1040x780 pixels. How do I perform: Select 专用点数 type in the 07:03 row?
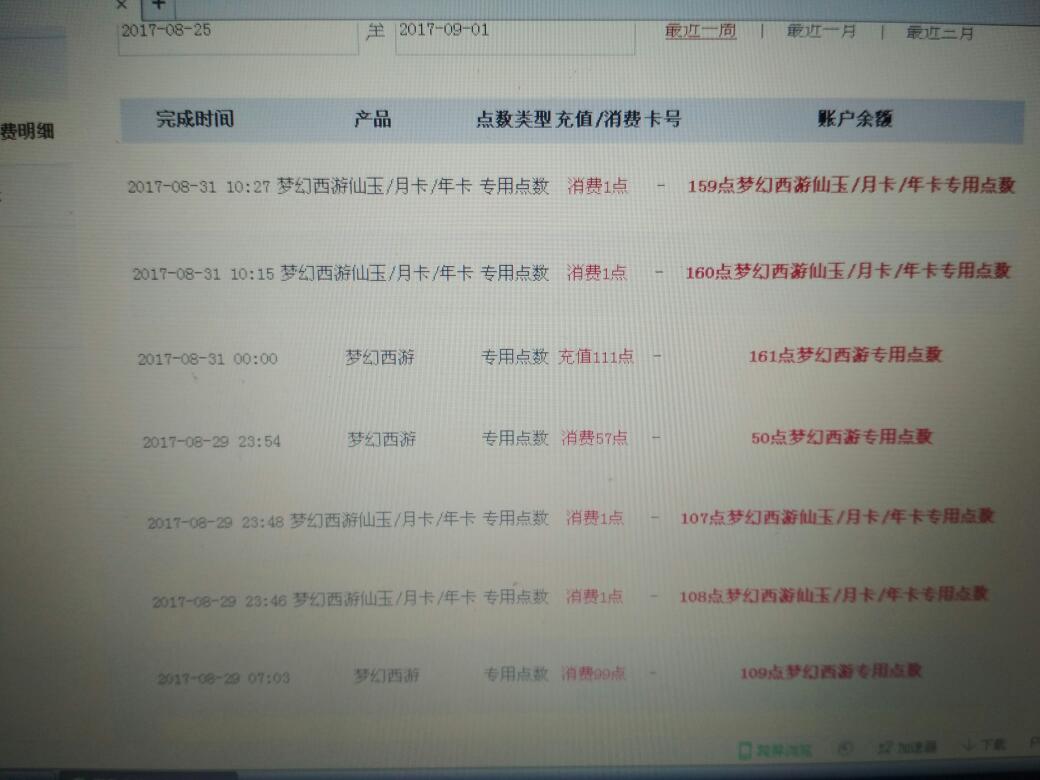click(517, 675)
